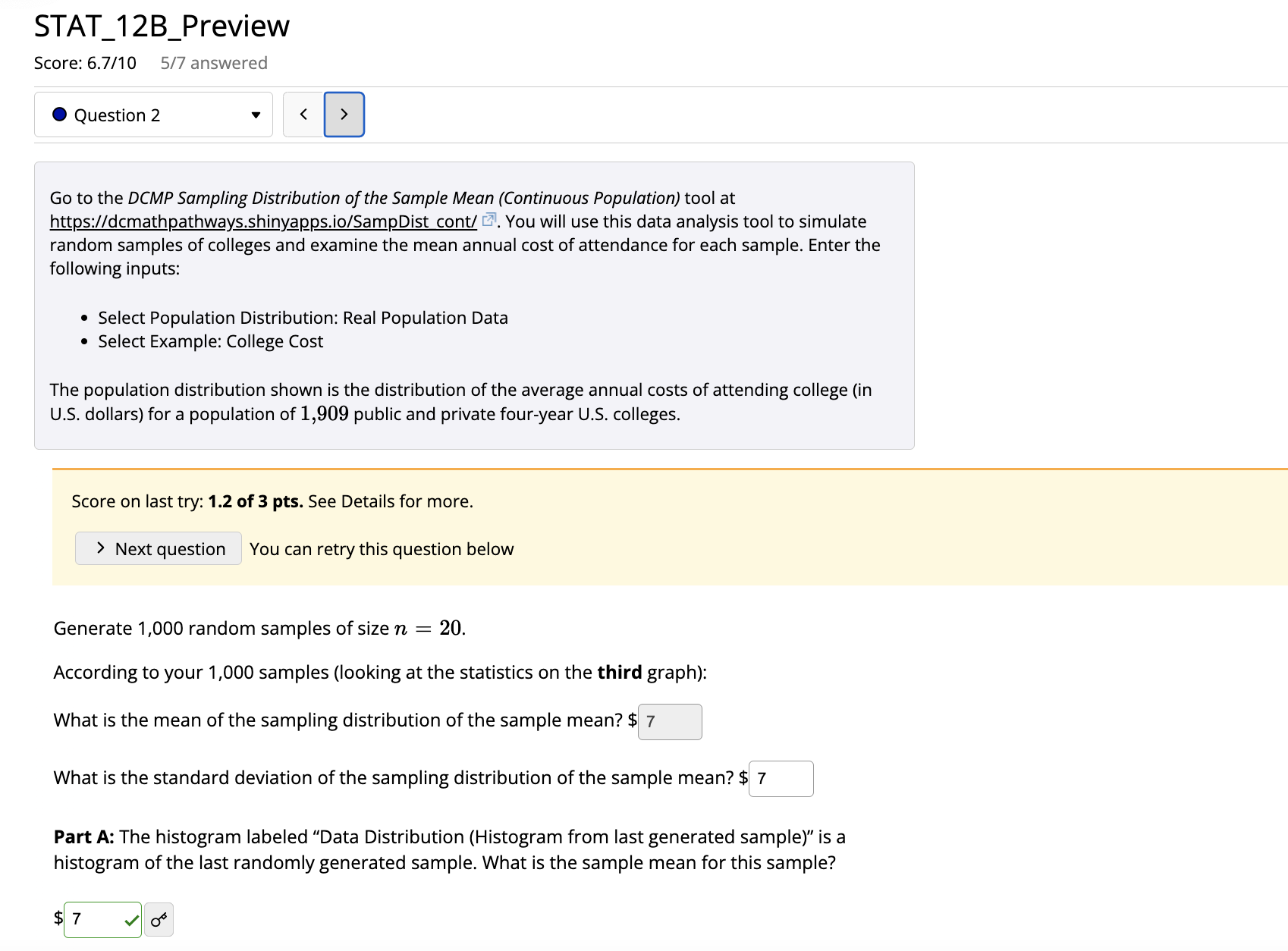Click the previous question chevron button
This screenshot has width=1288, height=951.
[303, 115]
